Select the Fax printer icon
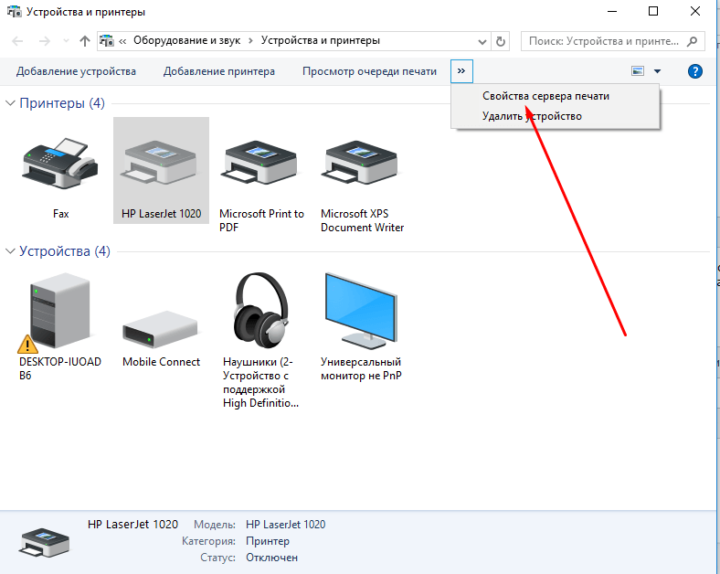The height and width of the screenshot is (574, 720). coord(60,166)
